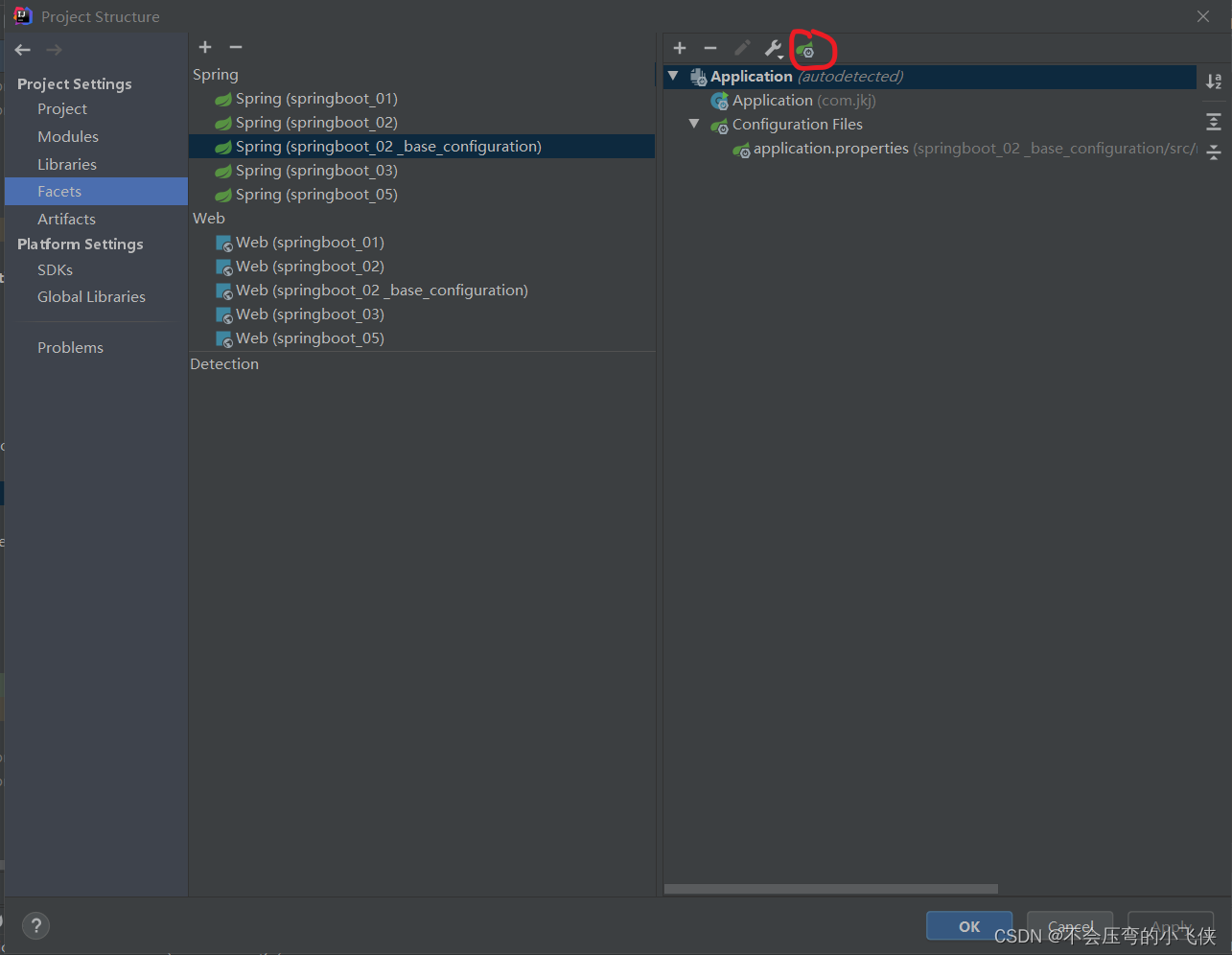Collapse all context tree nodes
Viewport: 1232px width, 955px height.
[x=1214, y=152]
